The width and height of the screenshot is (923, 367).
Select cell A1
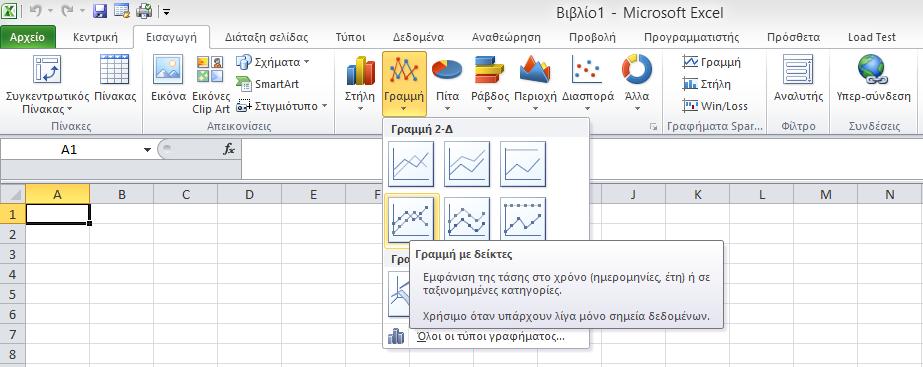click(58, 214)
